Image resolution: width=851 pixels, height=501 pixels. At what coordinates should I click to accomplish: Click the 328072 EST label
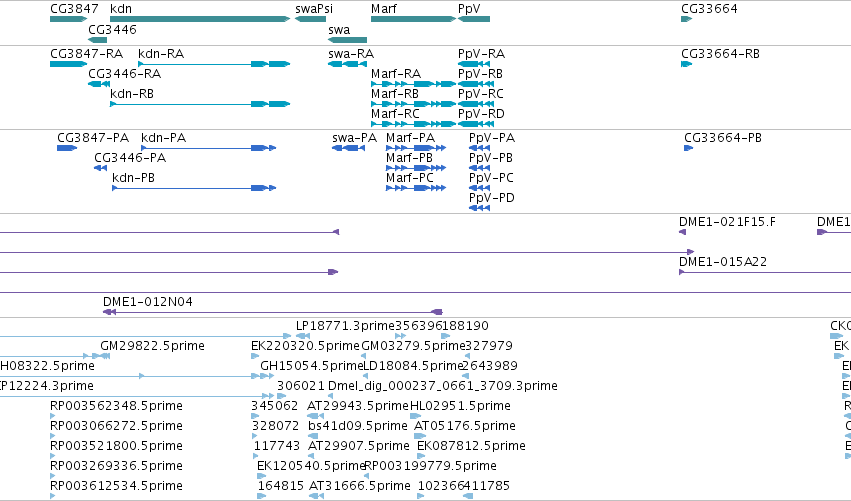point(276,426)
